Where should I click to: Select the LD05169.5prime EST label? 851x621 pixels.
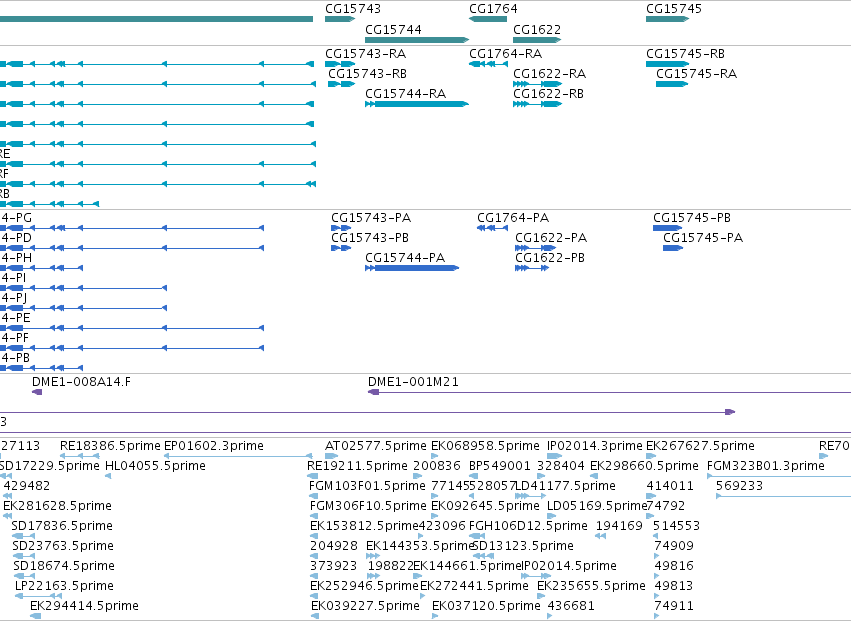click(597, 506)
